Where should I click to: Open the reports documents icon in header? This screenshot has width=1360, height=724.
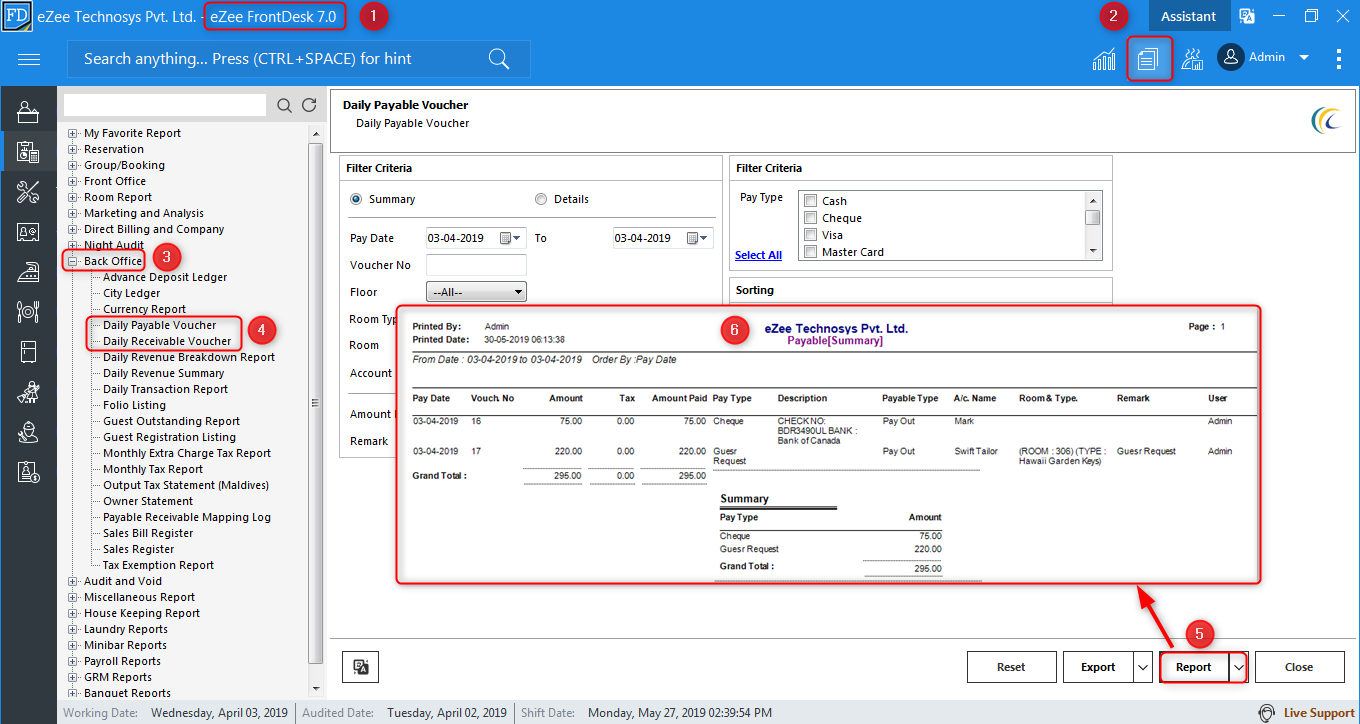pyautogui.click(x=1148, y=59)
